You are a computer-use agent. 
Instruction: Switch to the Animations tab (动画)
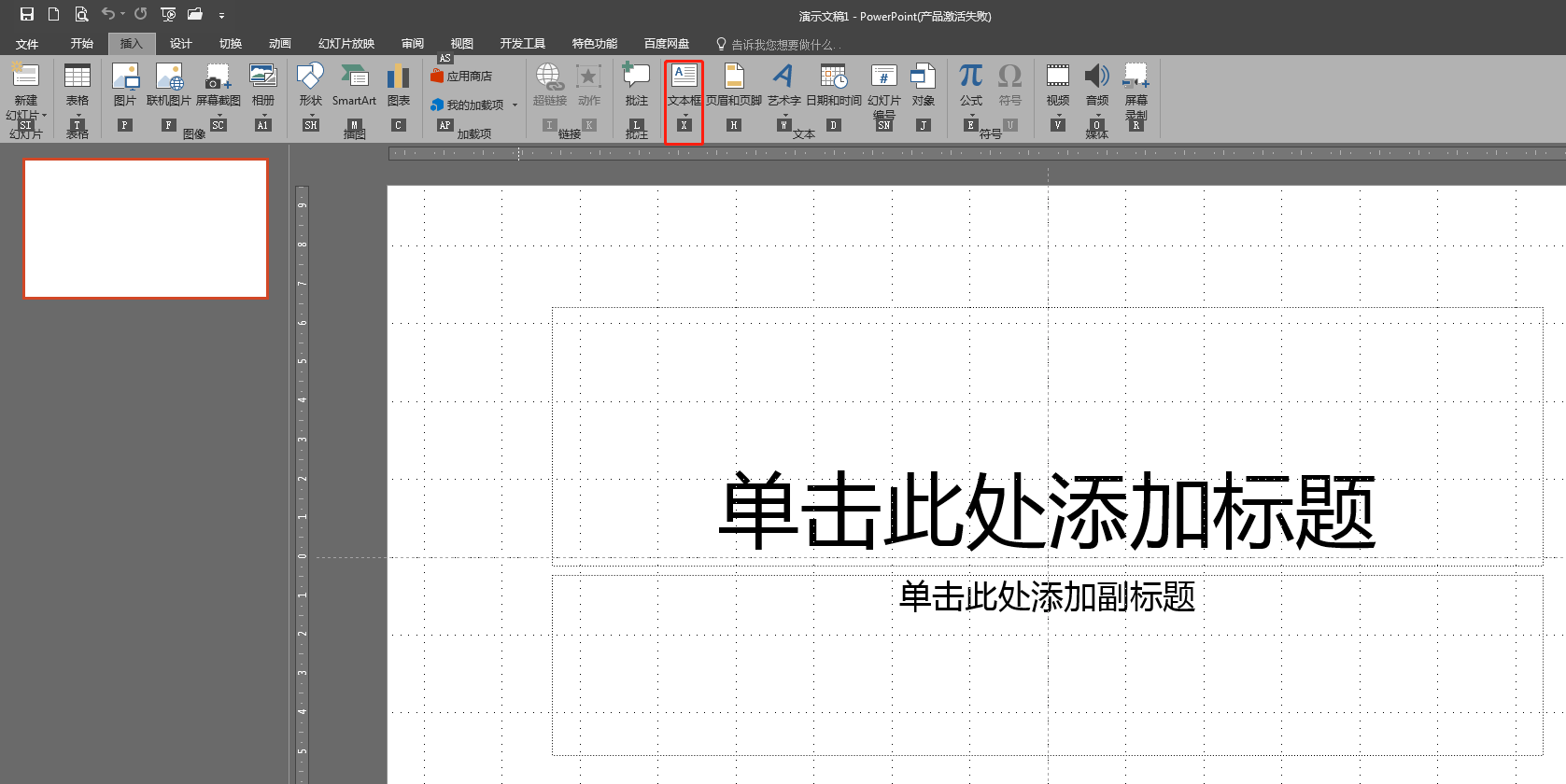pyautogui.click(x=280, y=44)
